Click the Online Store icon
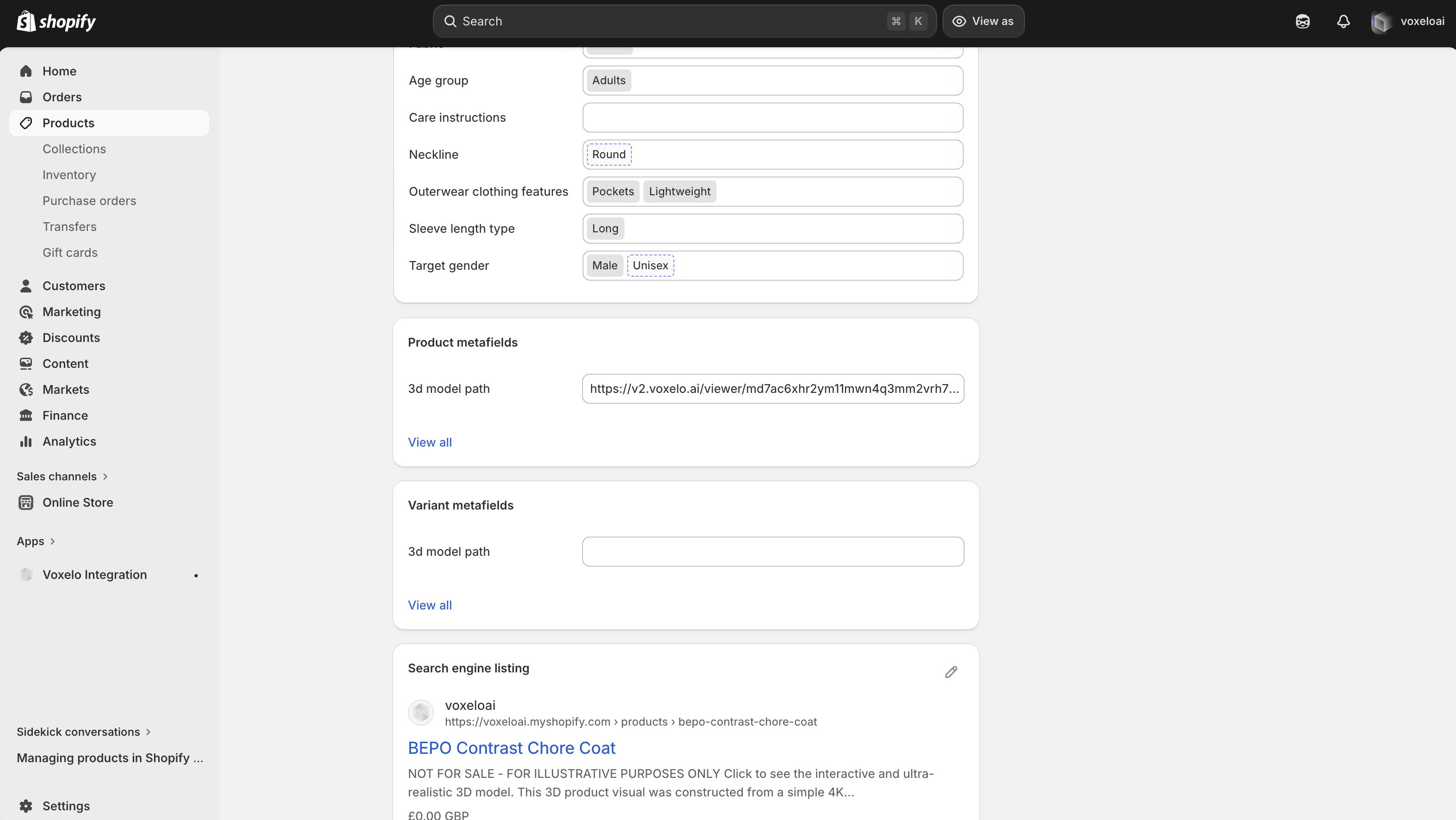The height and width of the screenshot is (820, 1456). 26,503
